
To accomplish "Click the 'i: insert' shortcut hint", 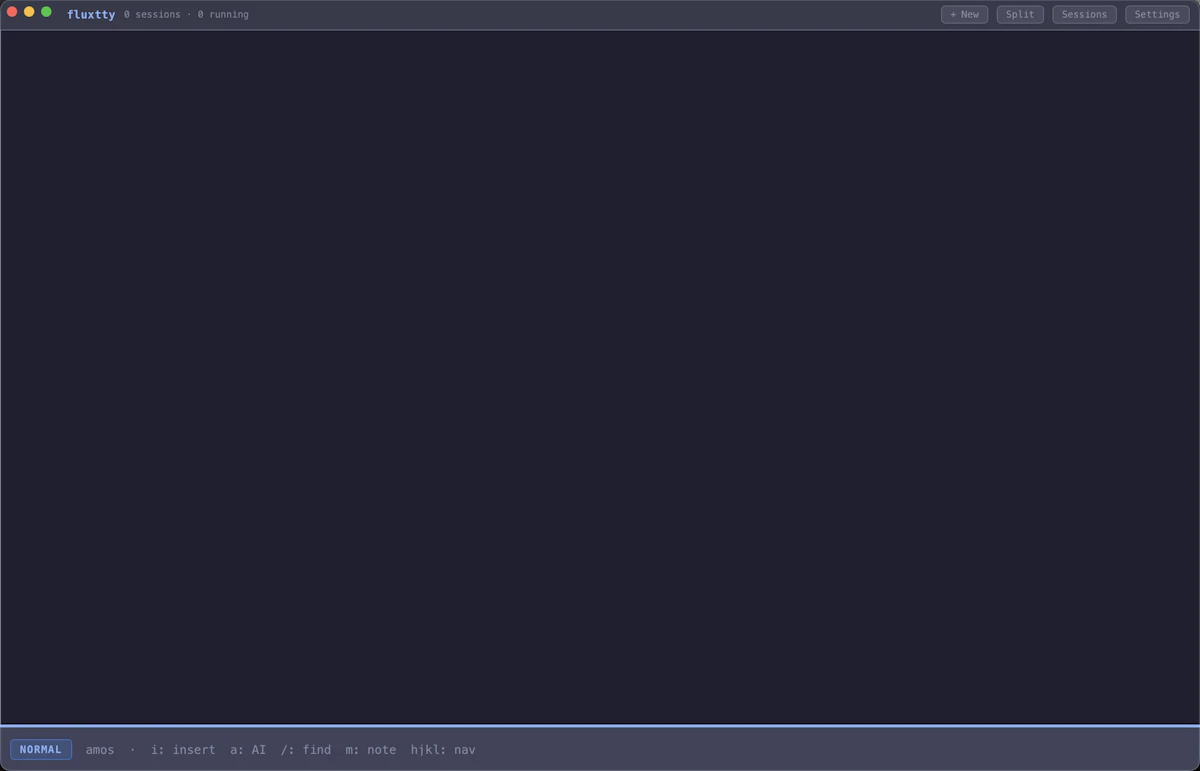I will 183,750.
